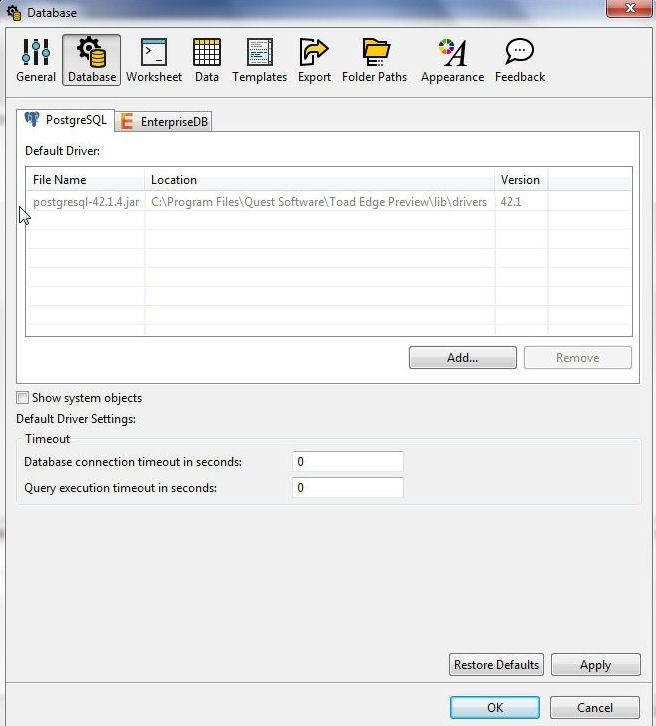This screenshot has height=726, width=656.
Task: Enable Show system objects checkbox
Action: click(22, 398)
